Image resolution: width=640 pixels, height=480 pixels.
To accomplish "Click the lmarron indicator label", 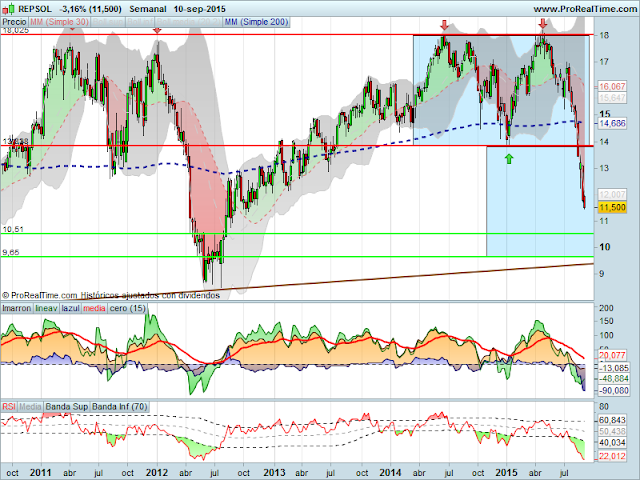I will [17, 308].
